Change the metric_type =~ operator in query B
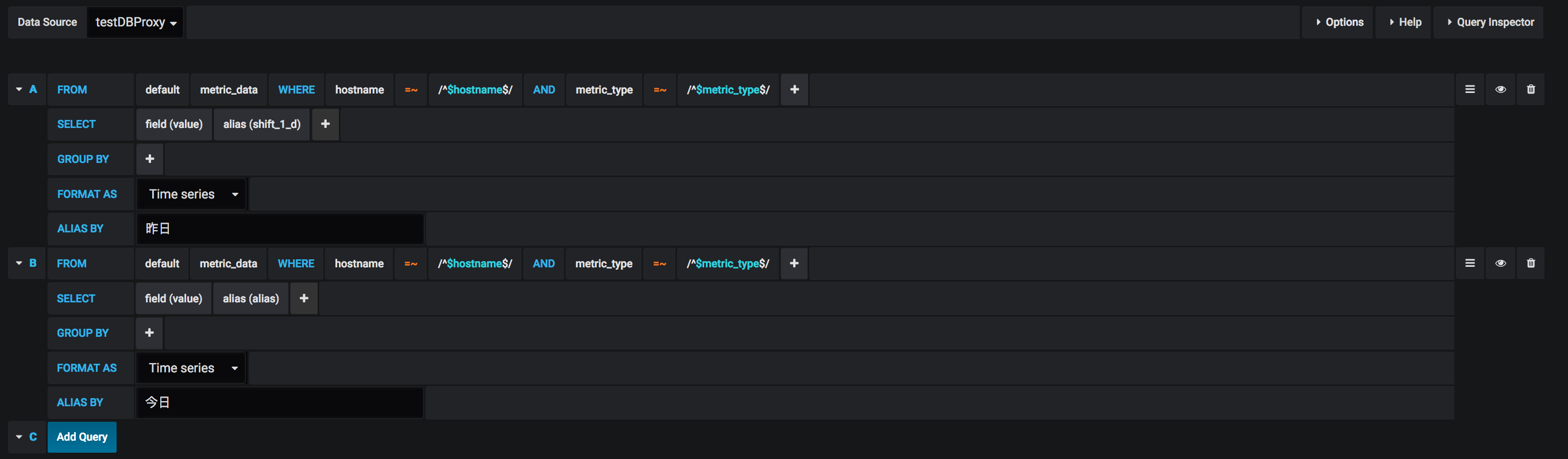Image resolution: width=1568 pixels, height=459 pixels. (660, 263)
